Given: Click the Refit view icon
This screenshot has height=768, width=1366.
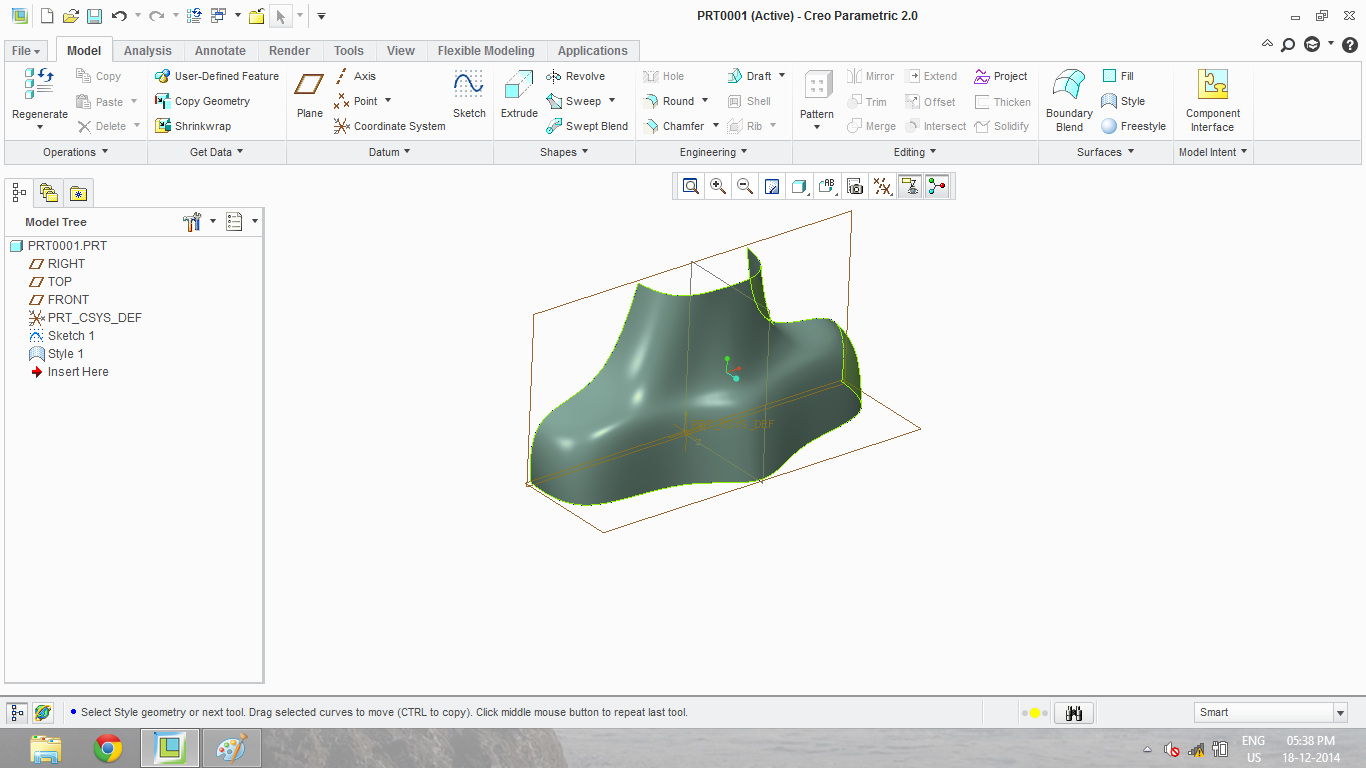Looking at the screenshot, I should [x=691, y=186].
